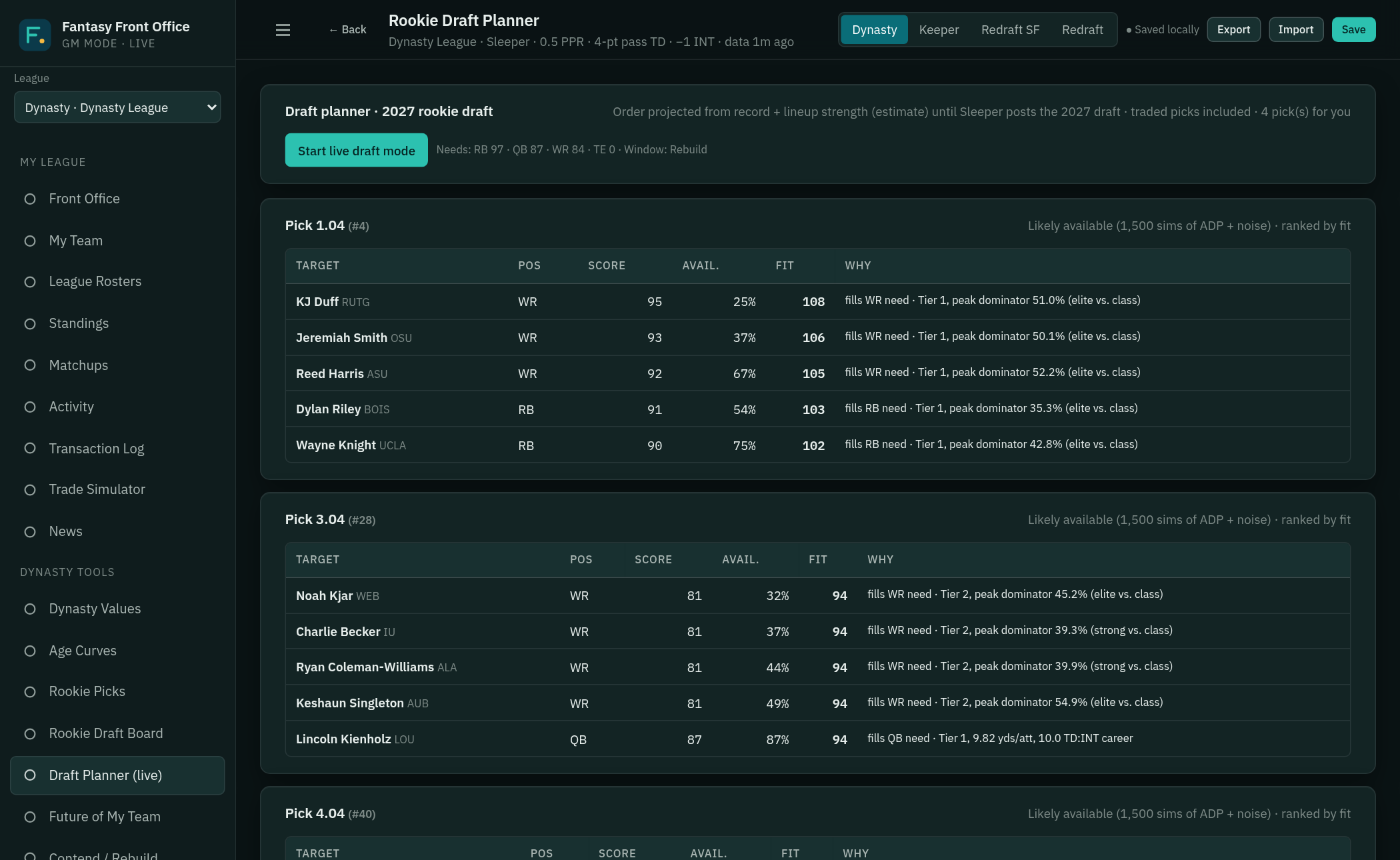
Task: Click the Fantasy Front Office logo icon
Action: [35, 35]
